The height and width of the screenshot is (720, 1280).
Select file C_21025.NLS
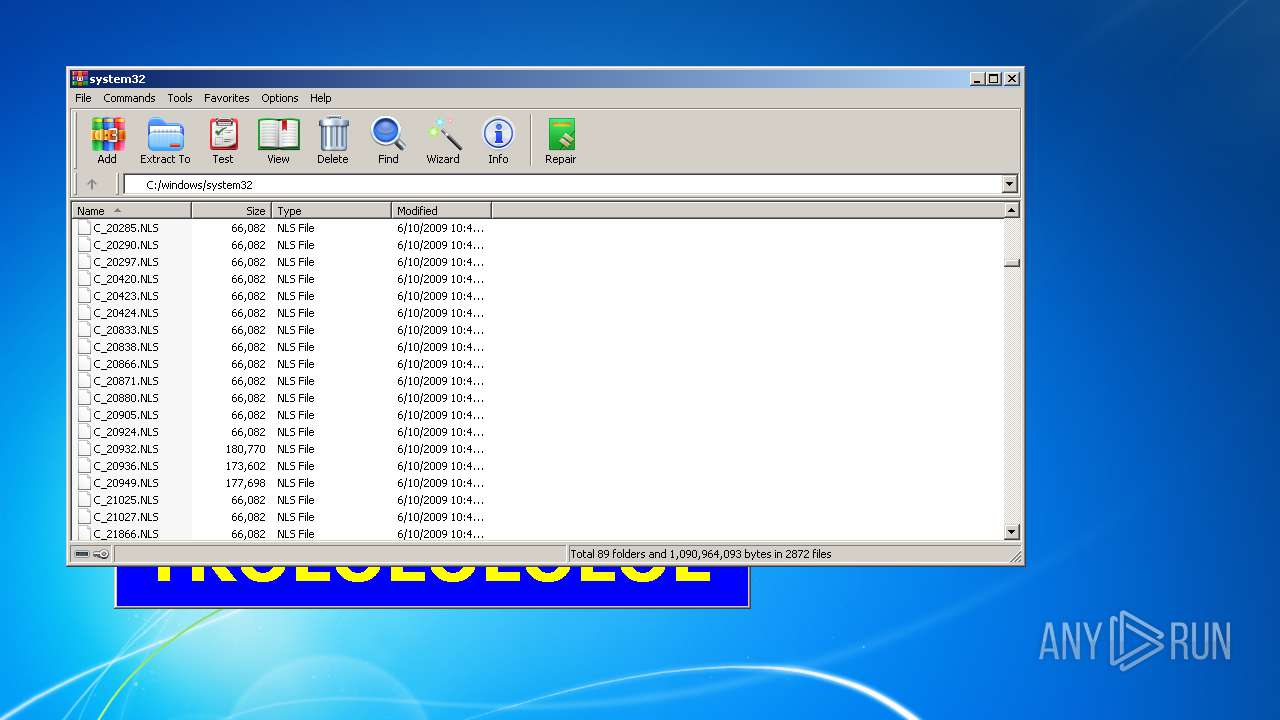(x=126, y=500)
